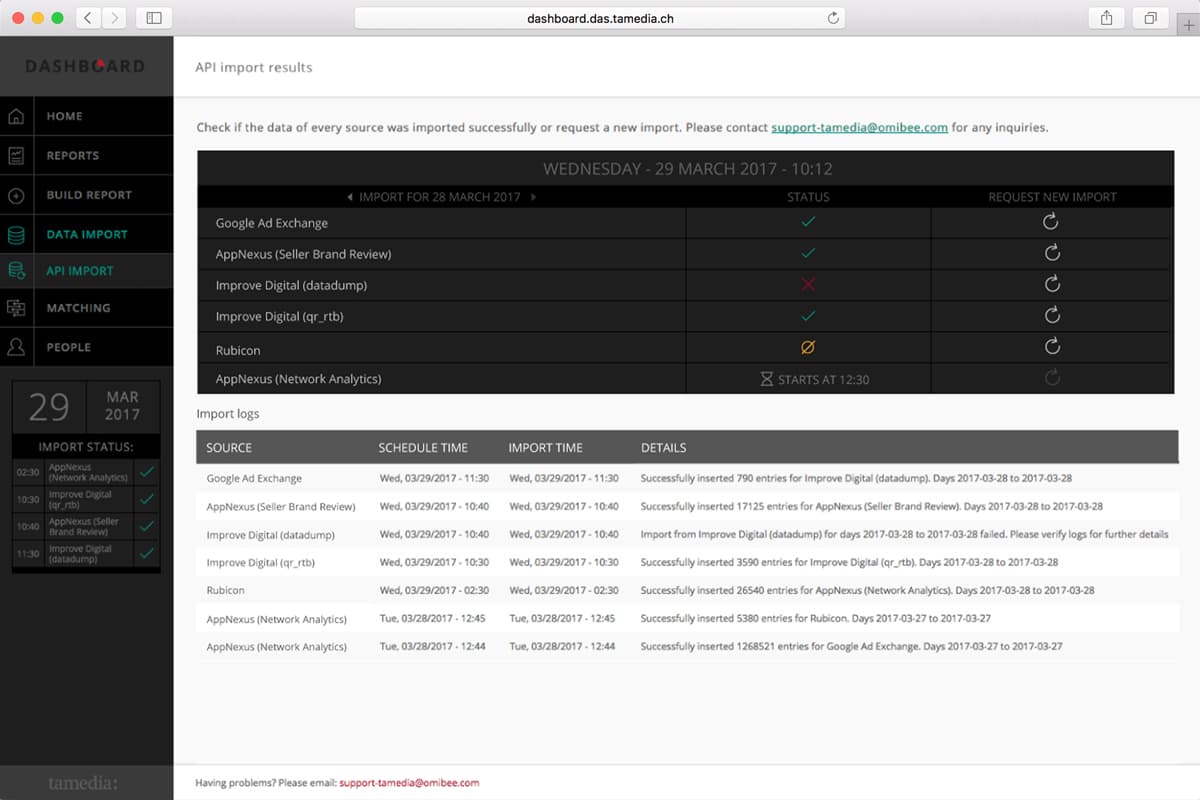Click Safari share icon in toolbar

tap(1106, 18)
